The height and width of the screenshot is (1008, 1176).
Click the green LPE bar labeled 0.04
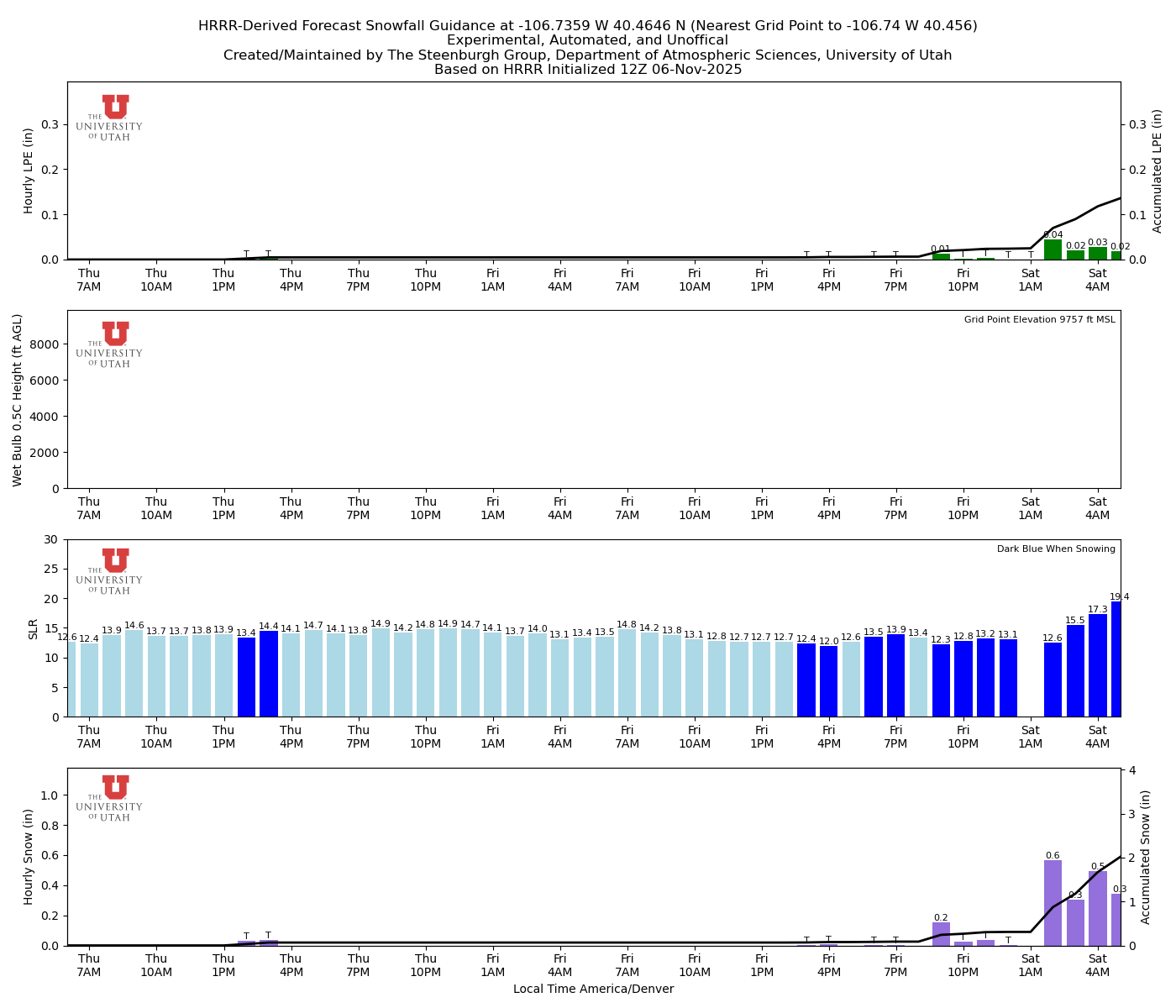(x=1053, y=249)
